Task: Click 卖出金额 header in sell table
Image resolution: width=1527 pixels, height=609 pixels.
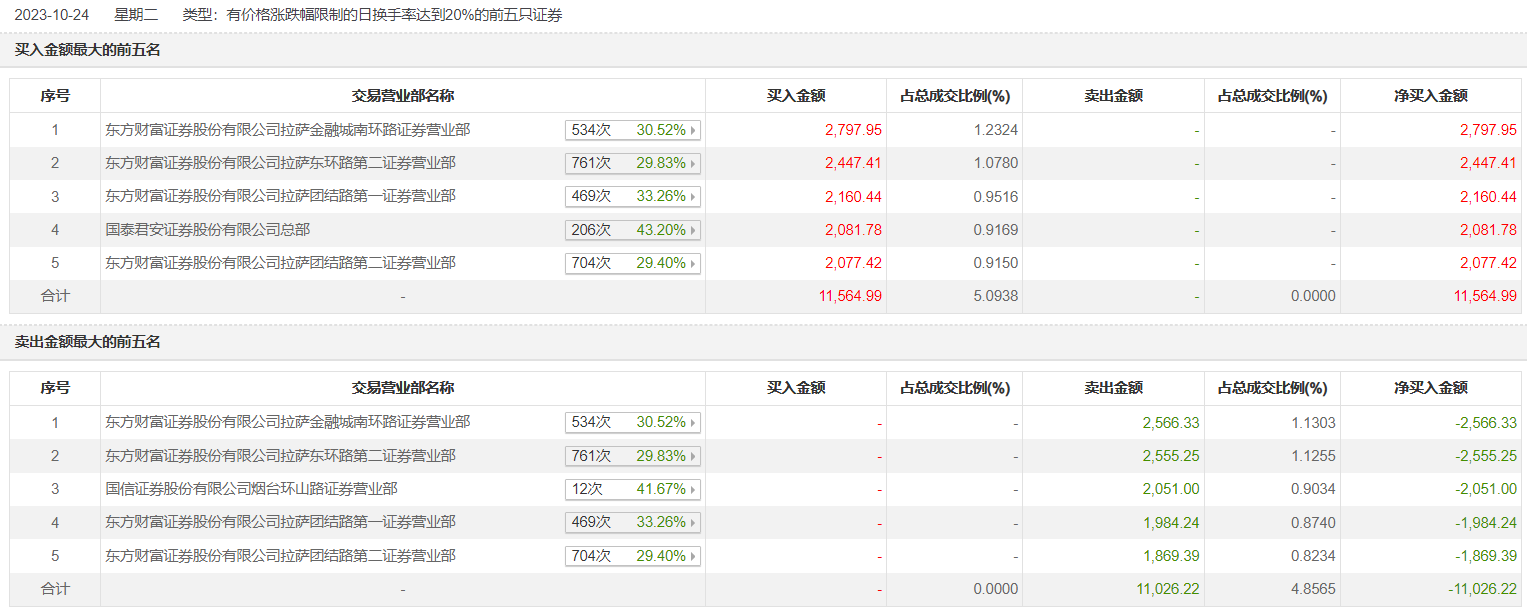Action: pyautogui.click(x=1113, y=388)
